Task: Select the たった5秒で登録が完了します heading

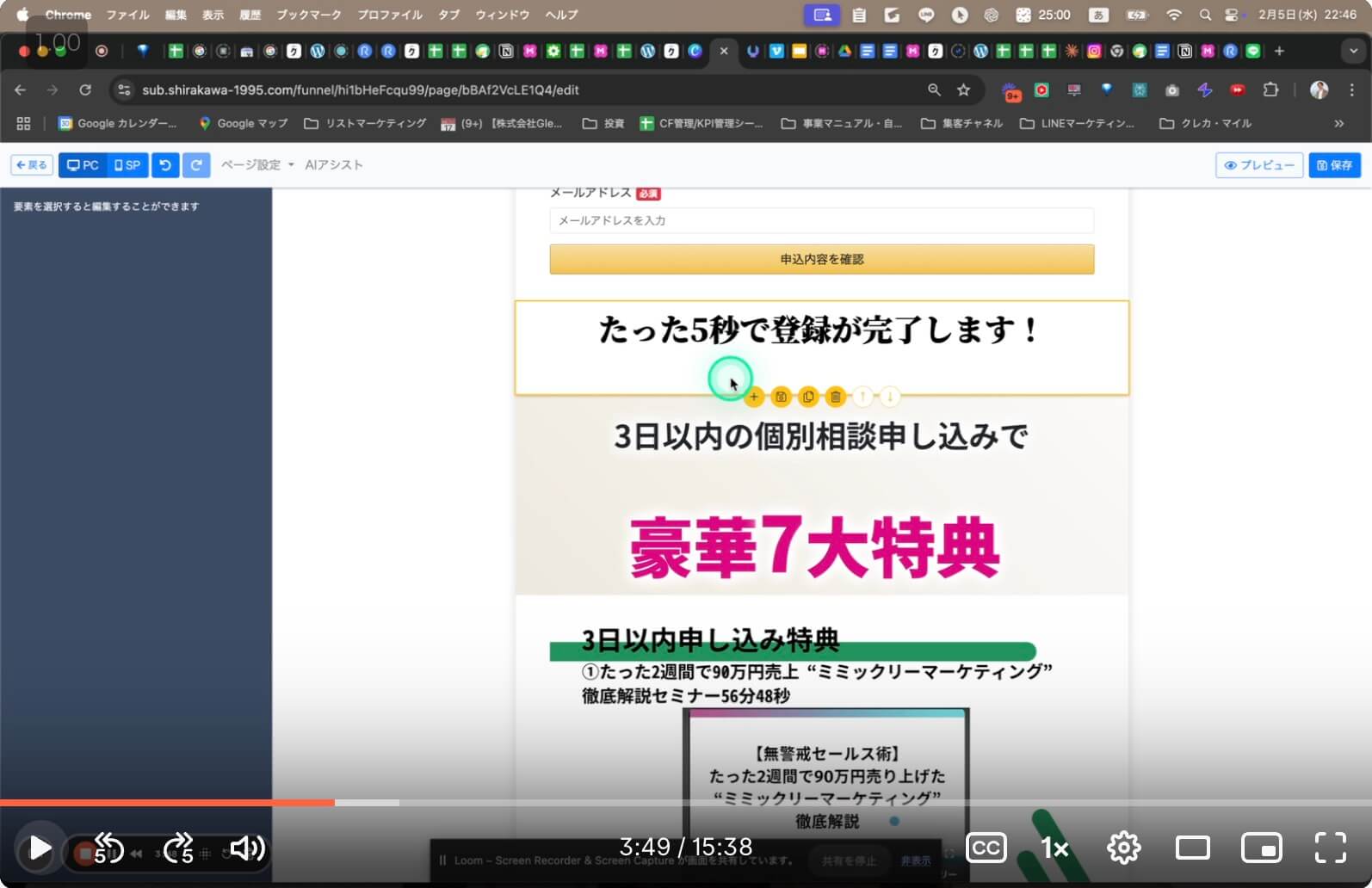Action: point(820,330)
